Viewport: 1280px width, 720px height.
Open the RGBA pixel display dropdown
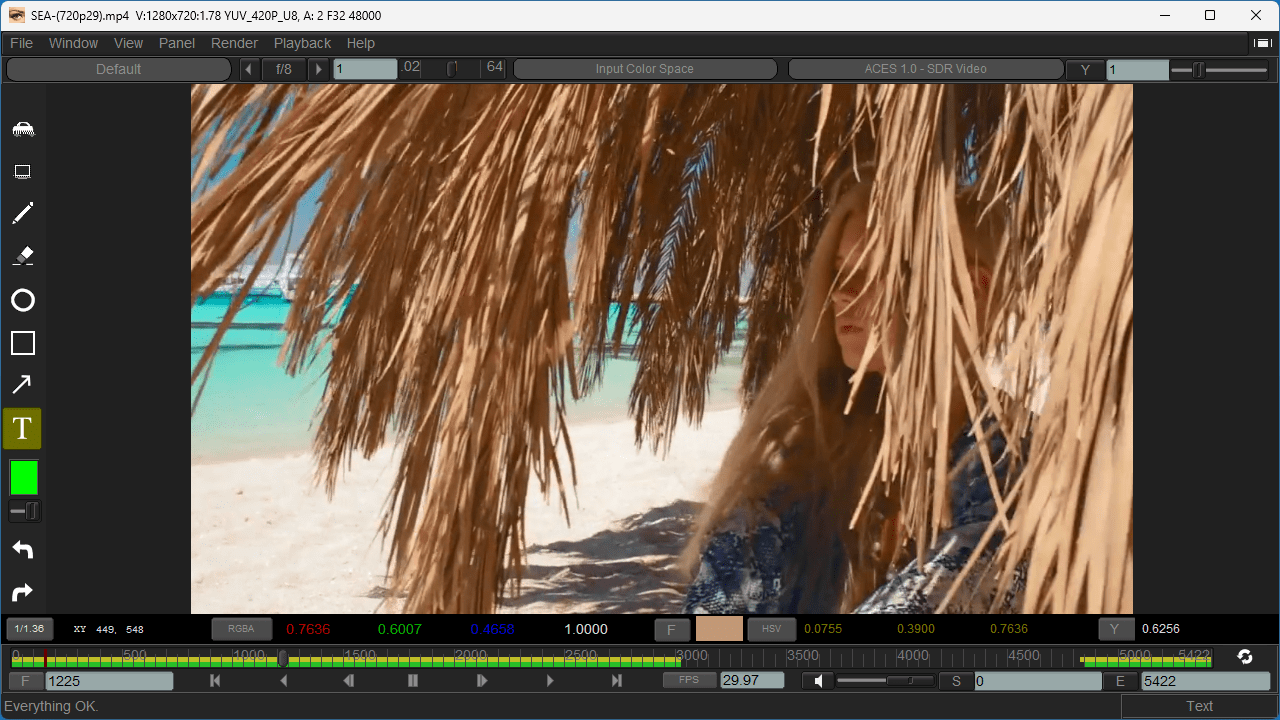pyautogui.click(x=241, y=629)
